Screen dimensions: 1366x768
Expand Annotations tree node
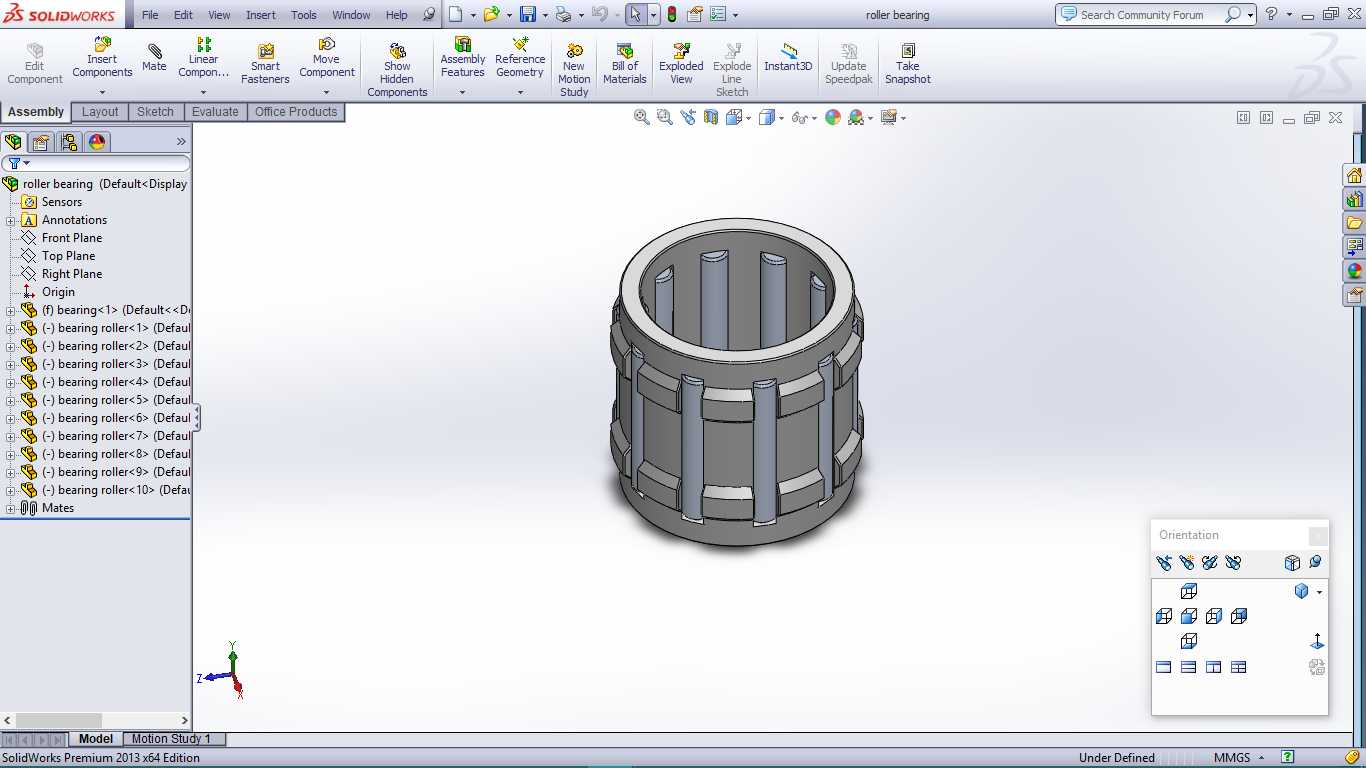11,220
